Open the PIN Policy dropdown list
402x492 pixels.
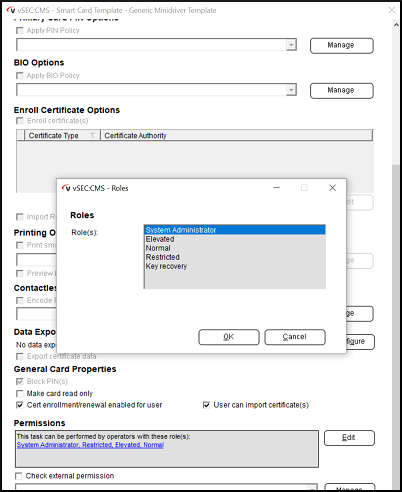coord(291,45)
